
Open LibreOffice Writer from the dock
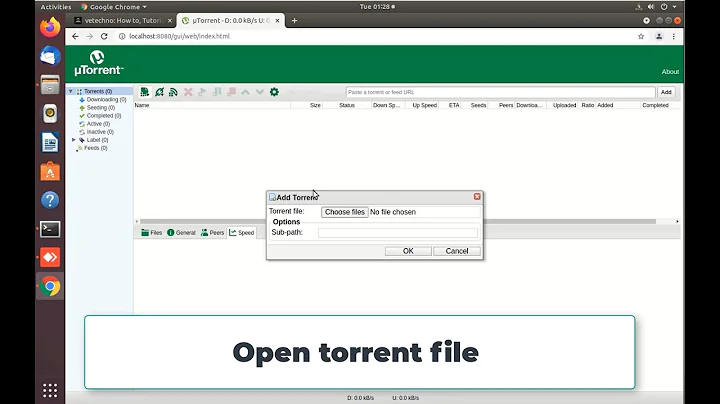(x=50, y=142)
